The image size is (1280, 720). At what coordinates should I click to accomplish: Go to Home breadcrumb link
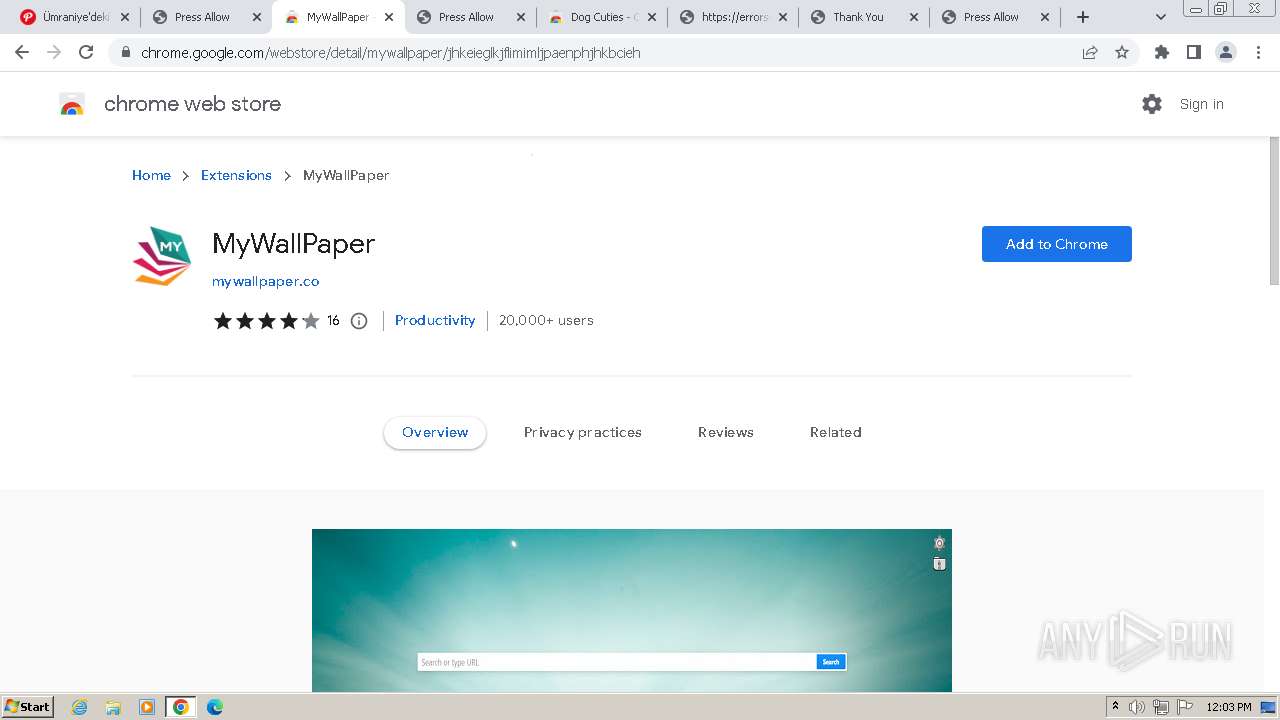151,175
